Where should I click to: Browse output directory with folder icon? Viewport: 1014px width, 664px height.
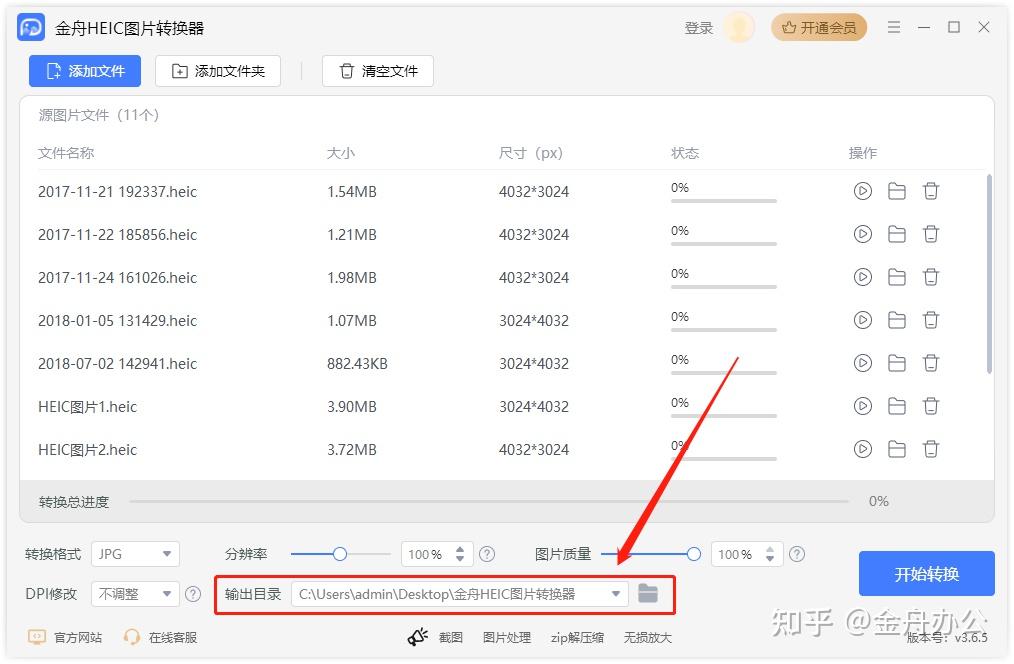coord(648,593)
